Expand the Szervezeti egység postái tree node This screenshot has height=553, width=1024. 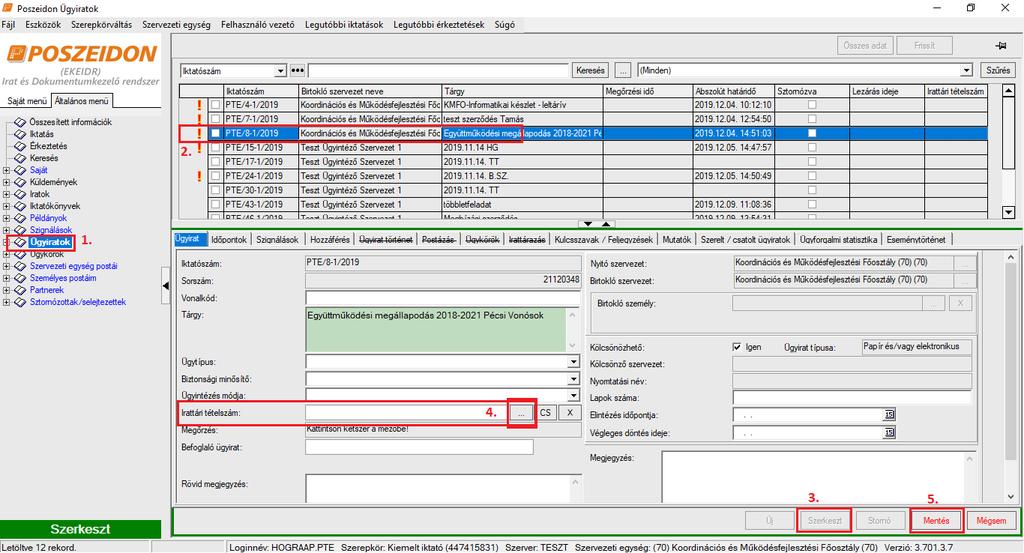tap(7, 266)
